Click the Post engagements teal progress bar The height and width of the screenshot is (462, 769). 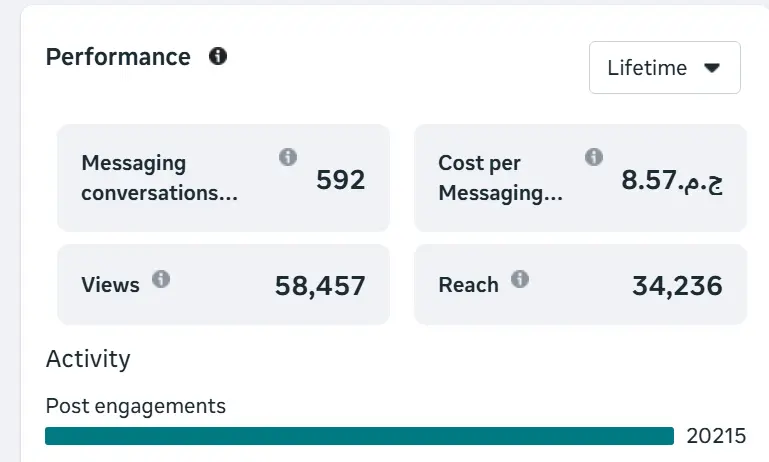click(x=359, y=436)
